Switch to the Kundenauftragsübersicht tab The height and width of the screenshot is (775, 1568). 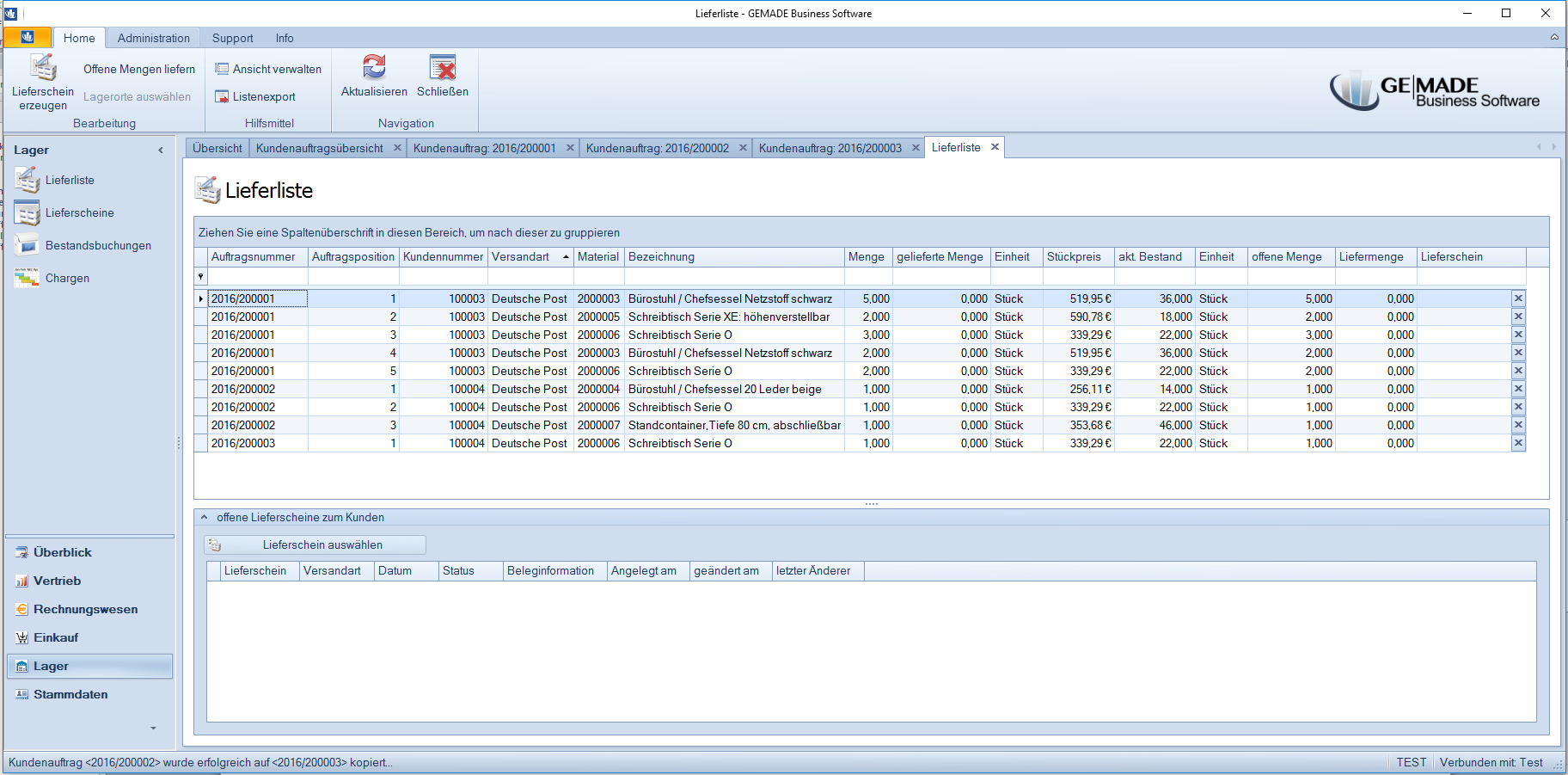[x=319, y=148]
